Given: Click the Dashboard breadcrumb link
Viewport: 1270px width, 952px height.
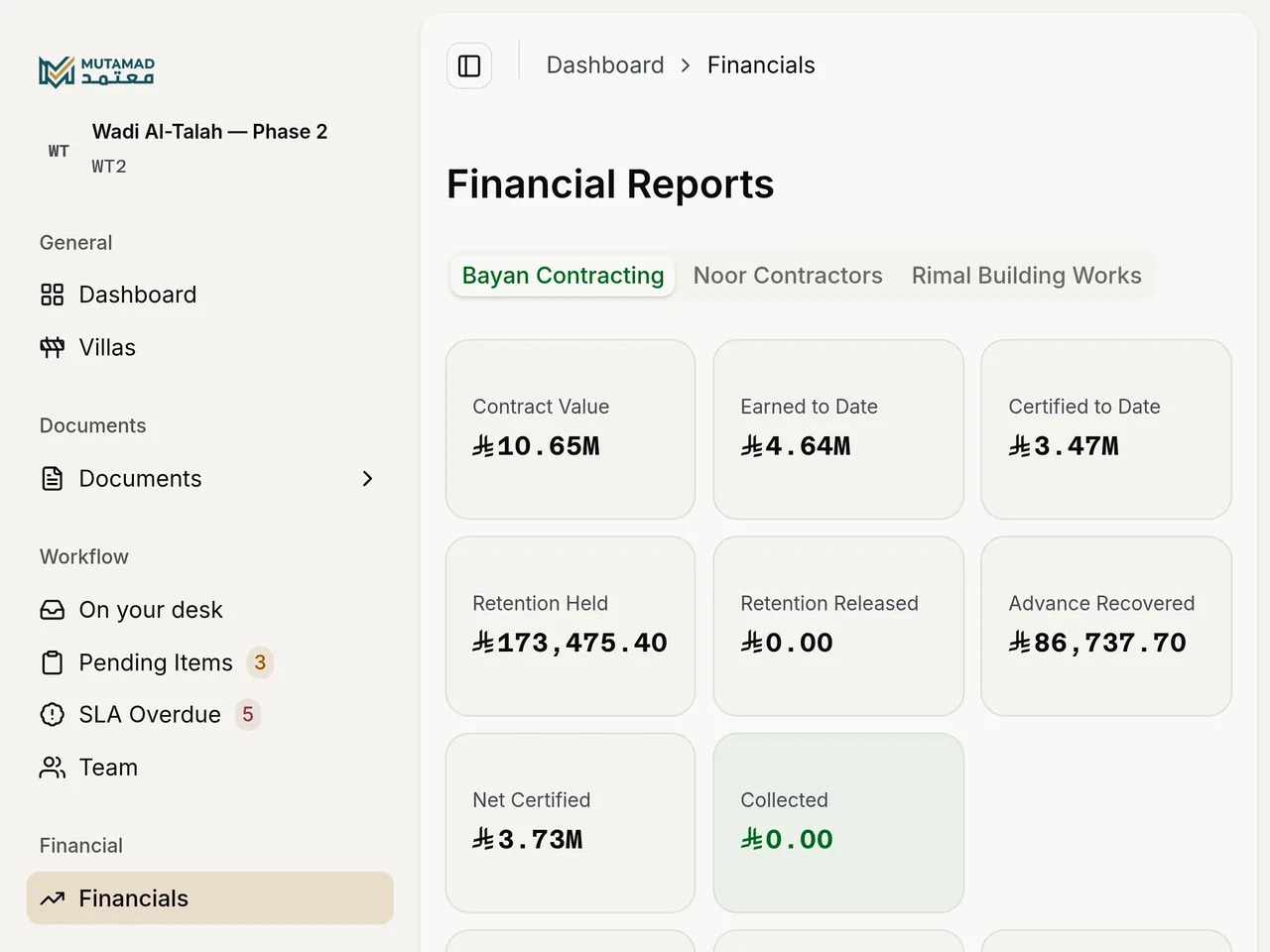Looking at the screenshot, I should (x=605, y=65).
